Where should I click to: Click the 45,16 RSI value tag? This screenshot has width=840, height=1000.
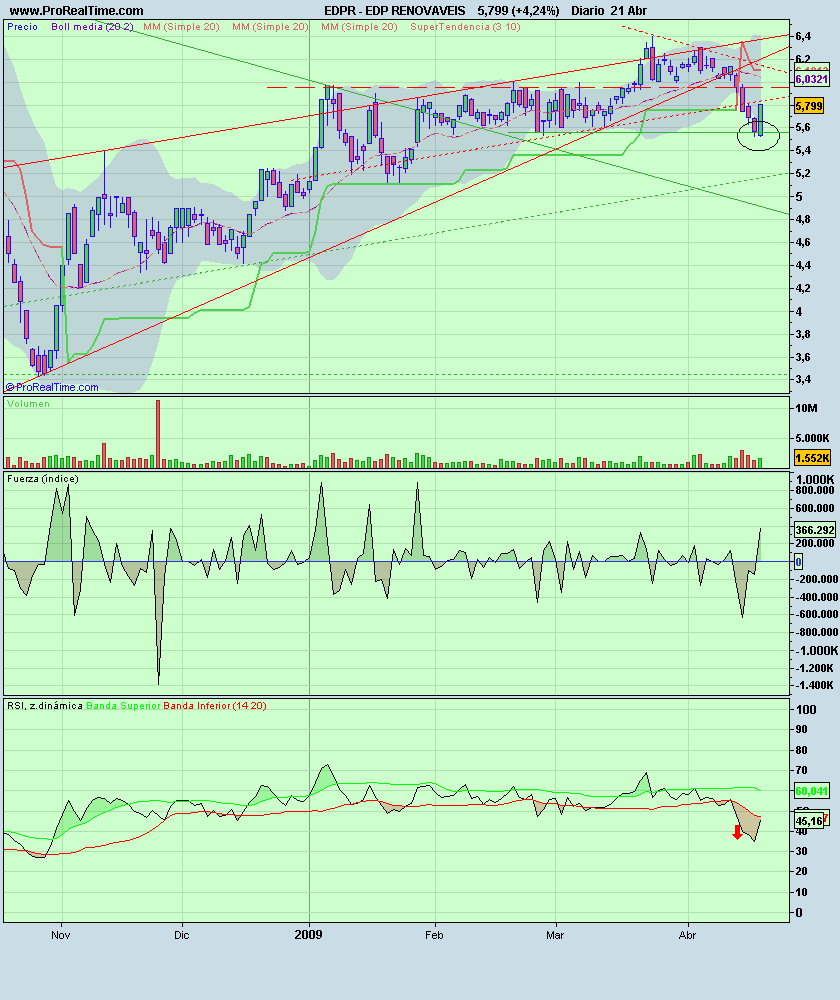click(x=808, y=821)
